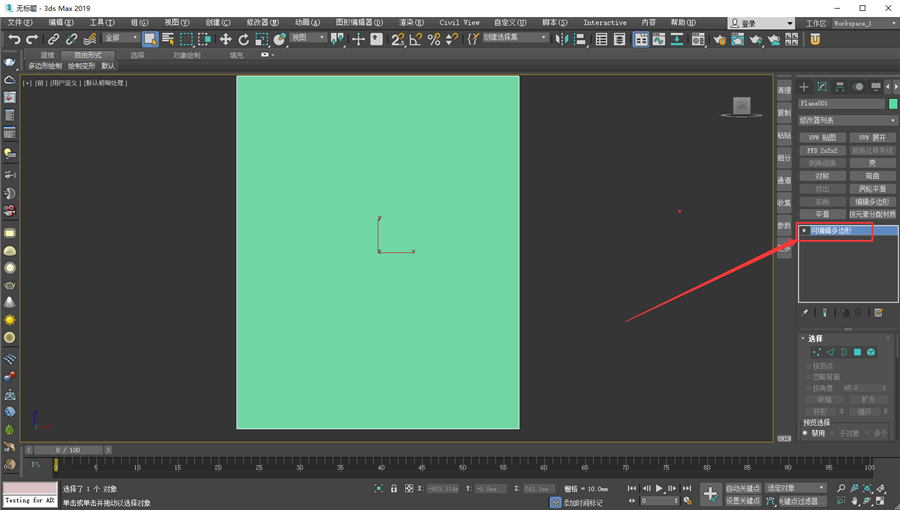
Task: Toggle the 2.5D Snaps icon
Action: point(398,39)
